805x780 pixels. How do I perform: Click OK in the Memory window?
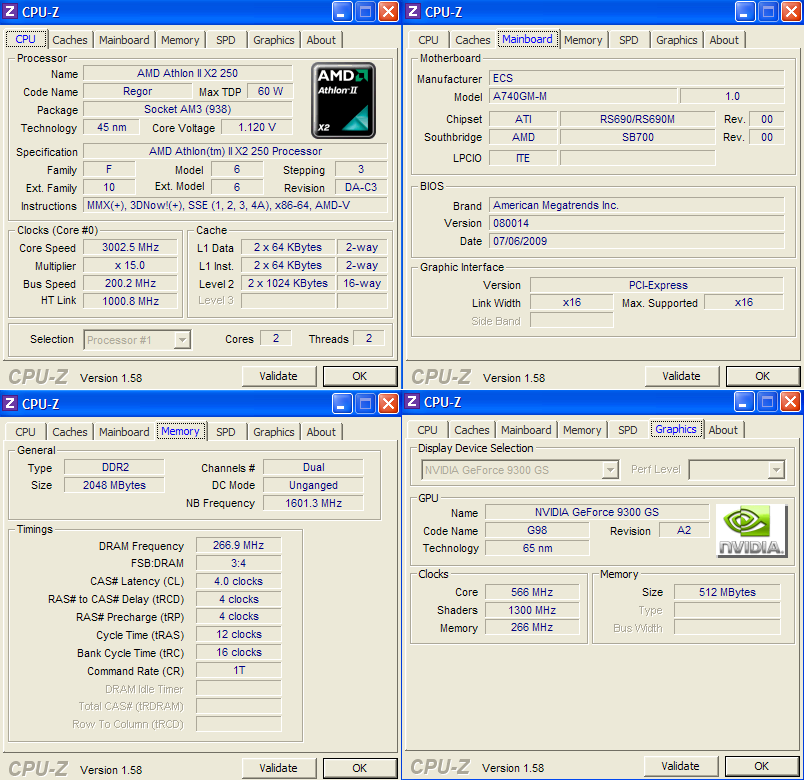coord(360,768)
